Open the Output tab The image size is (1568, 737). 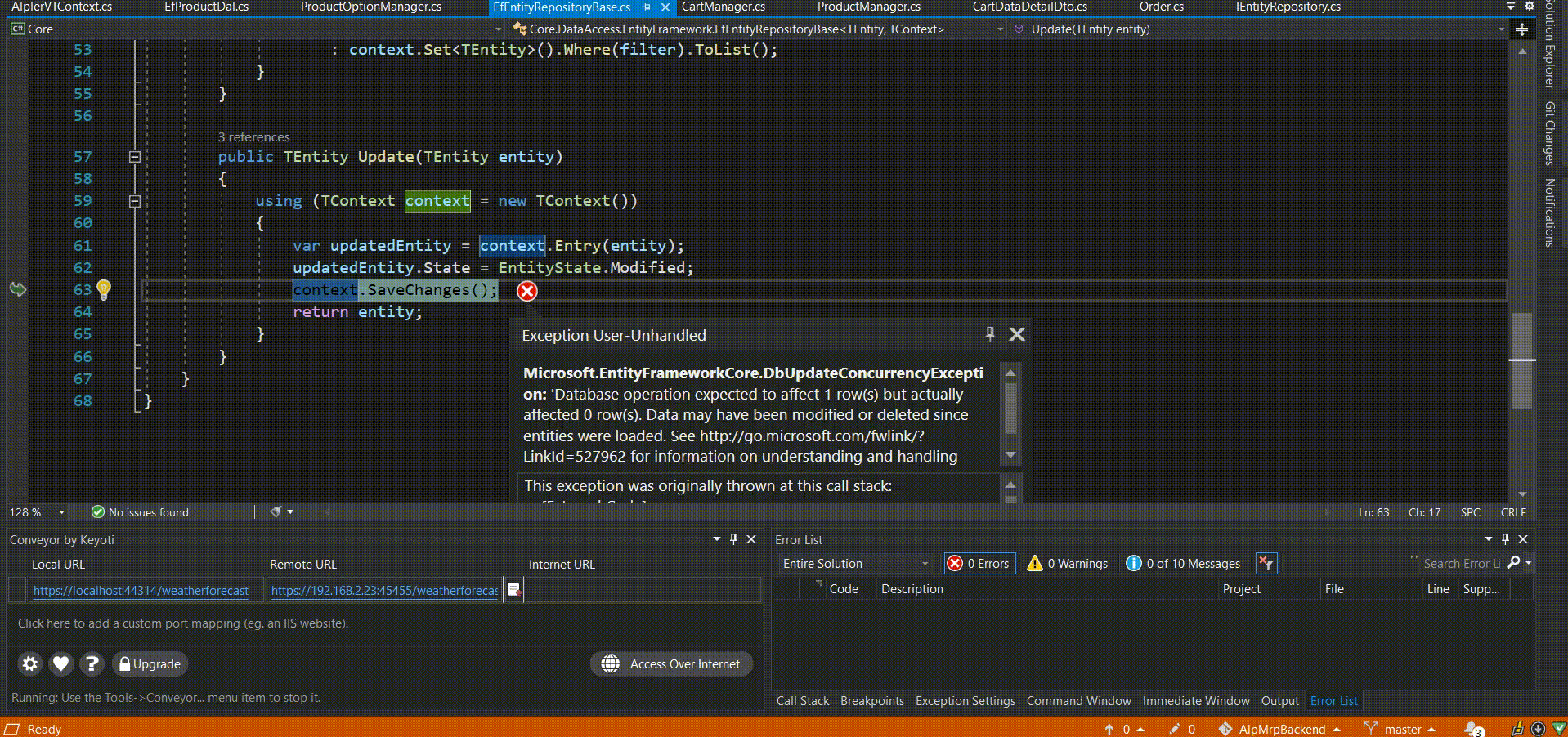(x=1280, y=701)
